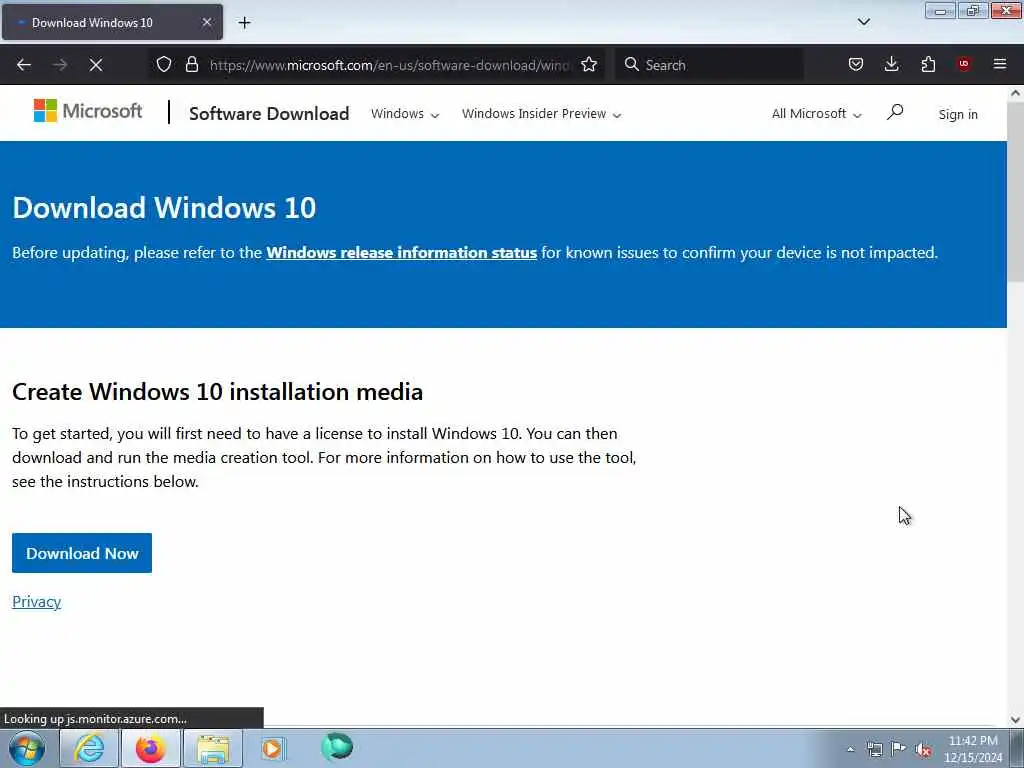Bookmark this page with the star icon

[589, 64]
